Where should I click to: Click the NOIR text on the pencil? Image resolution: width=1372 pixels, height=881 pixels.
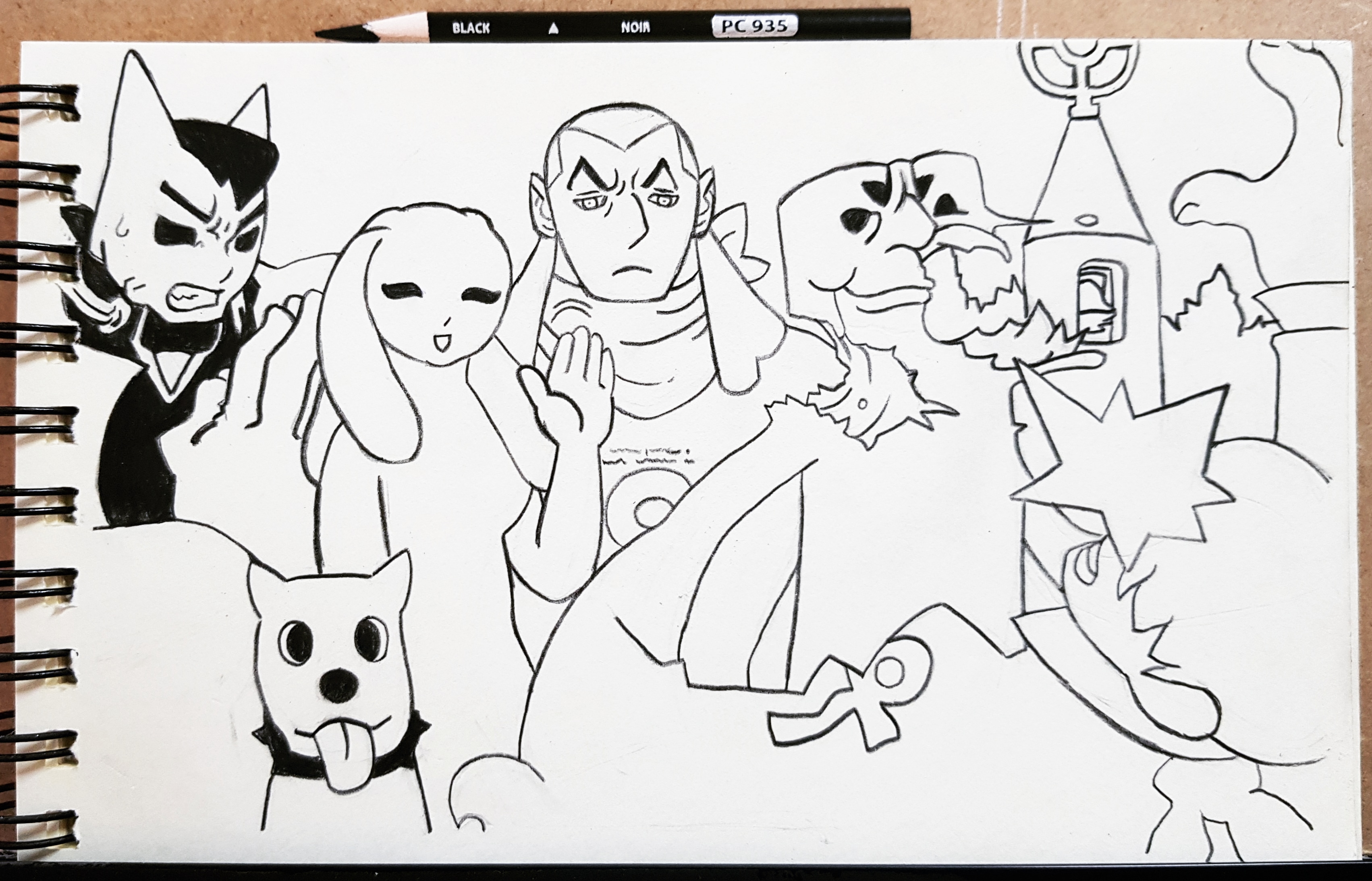click(x=635, y=27)
